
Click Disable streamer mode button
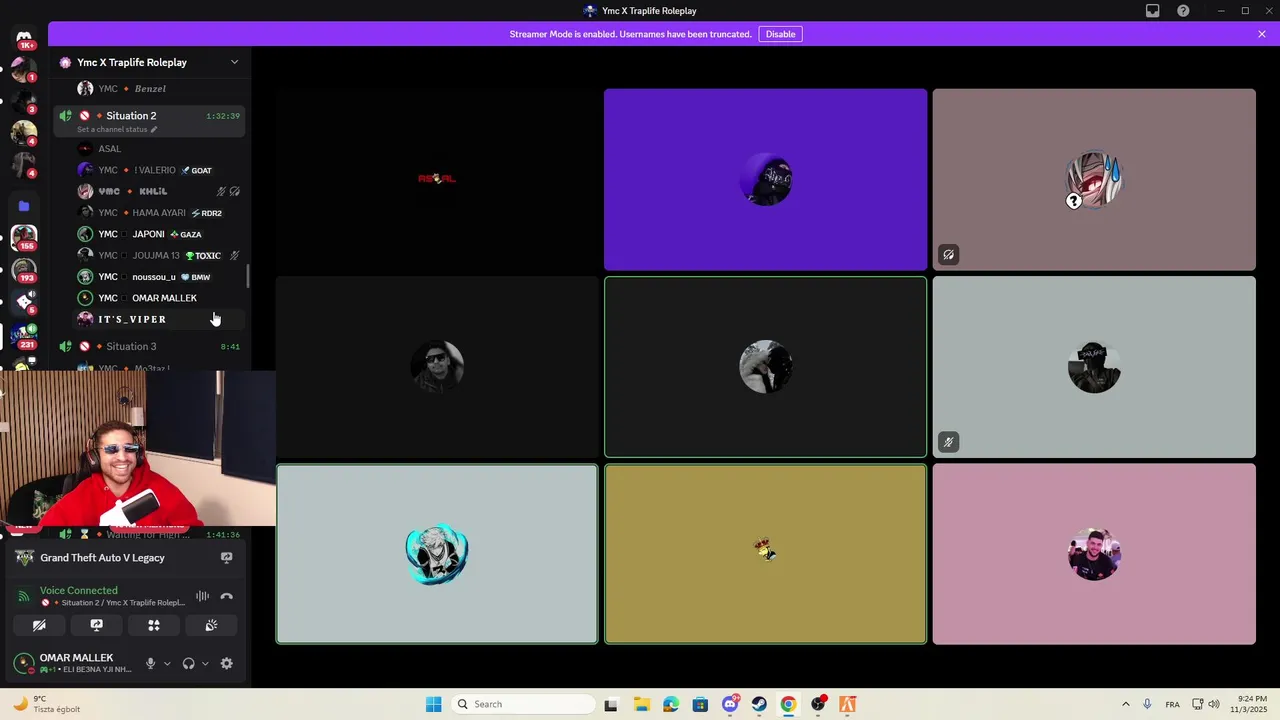pos(780,34)
